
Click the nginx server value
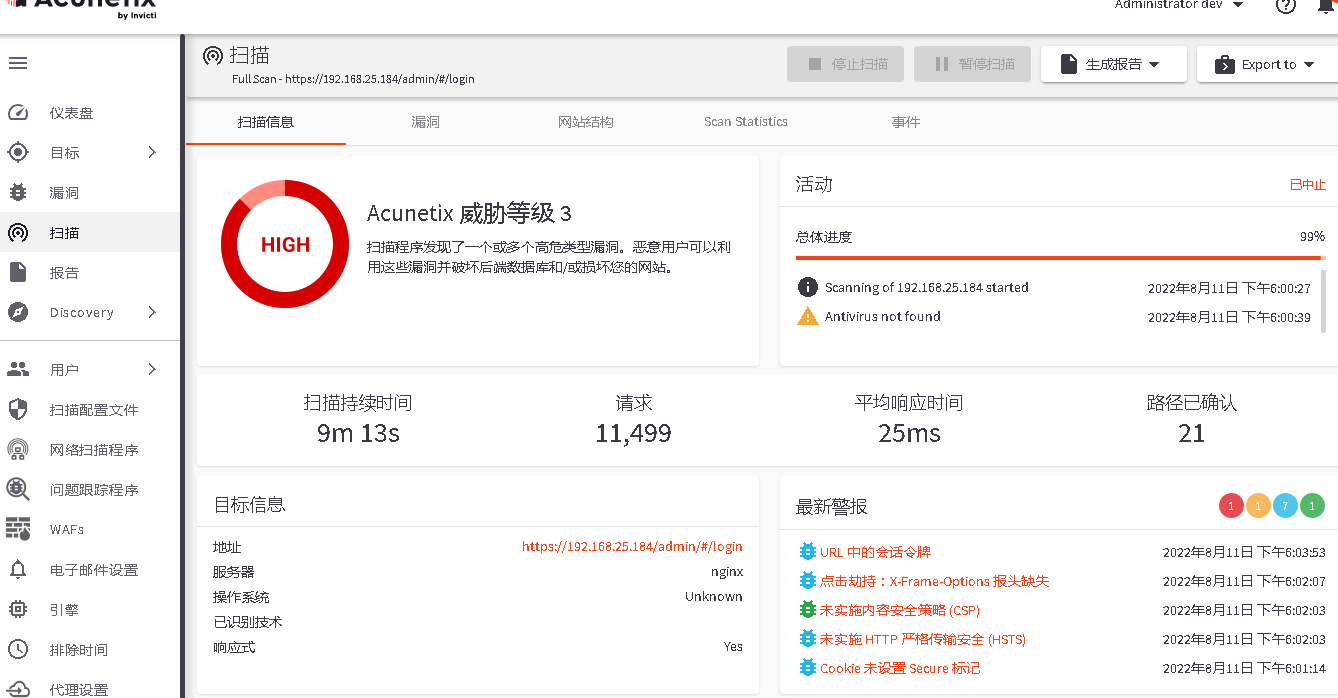727,572
